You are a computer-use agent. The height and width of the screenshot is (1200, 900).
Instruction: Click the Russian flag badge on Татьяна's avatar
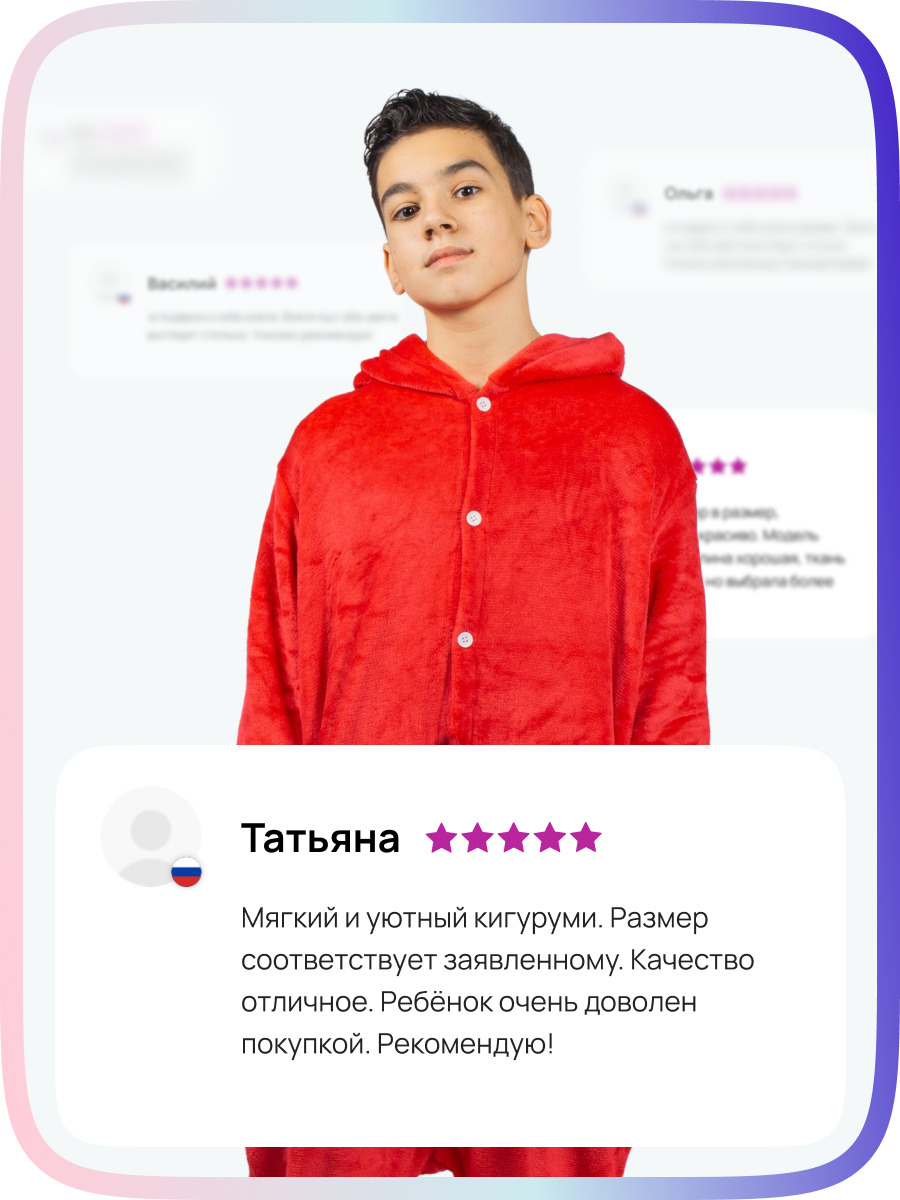tap(186, 872)
